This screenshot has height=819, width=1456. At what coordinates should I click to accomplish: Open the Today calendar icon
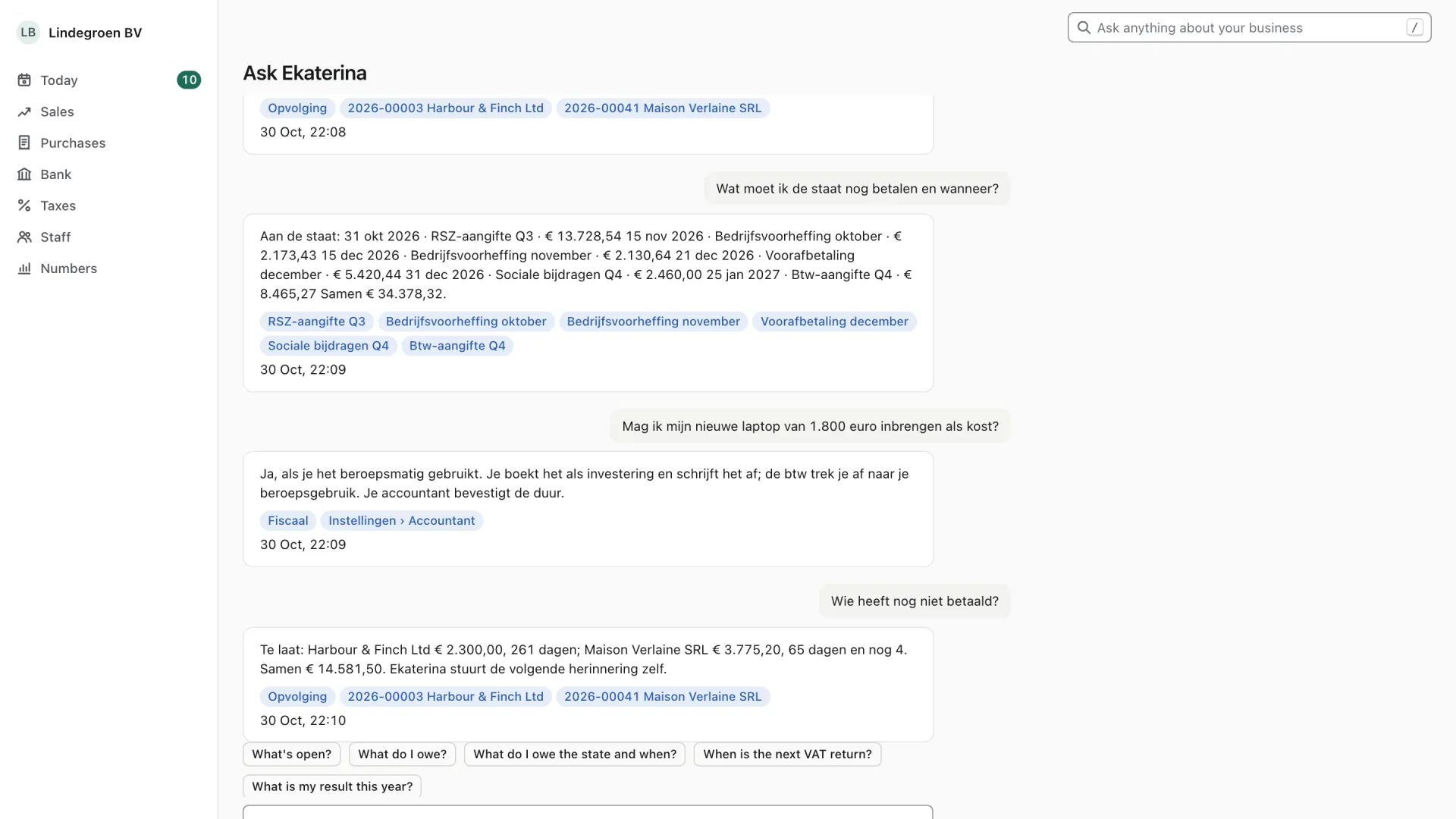pos(24,80)
